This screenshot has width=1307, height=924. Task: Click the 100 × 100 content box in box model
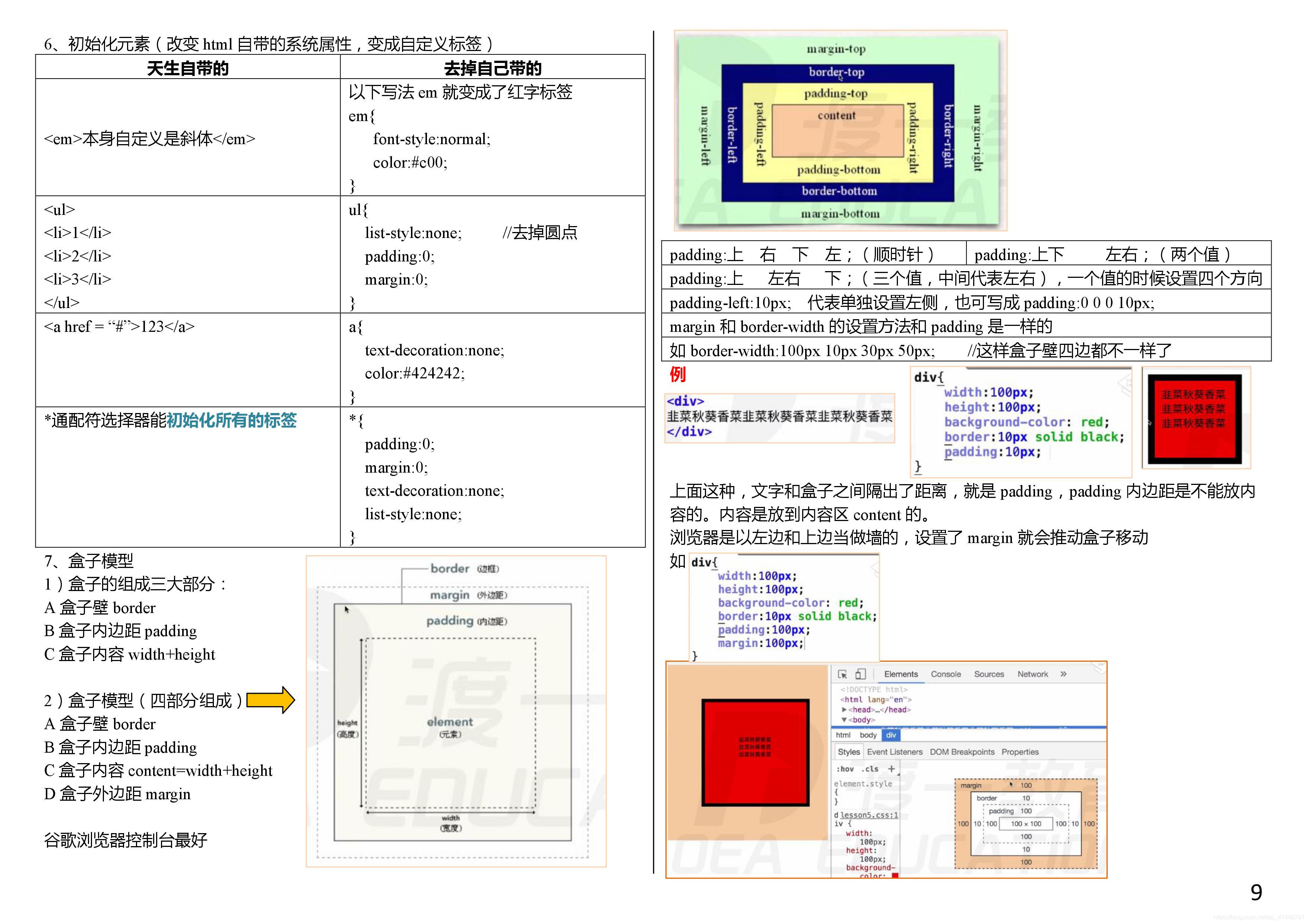coord(1026,824)
